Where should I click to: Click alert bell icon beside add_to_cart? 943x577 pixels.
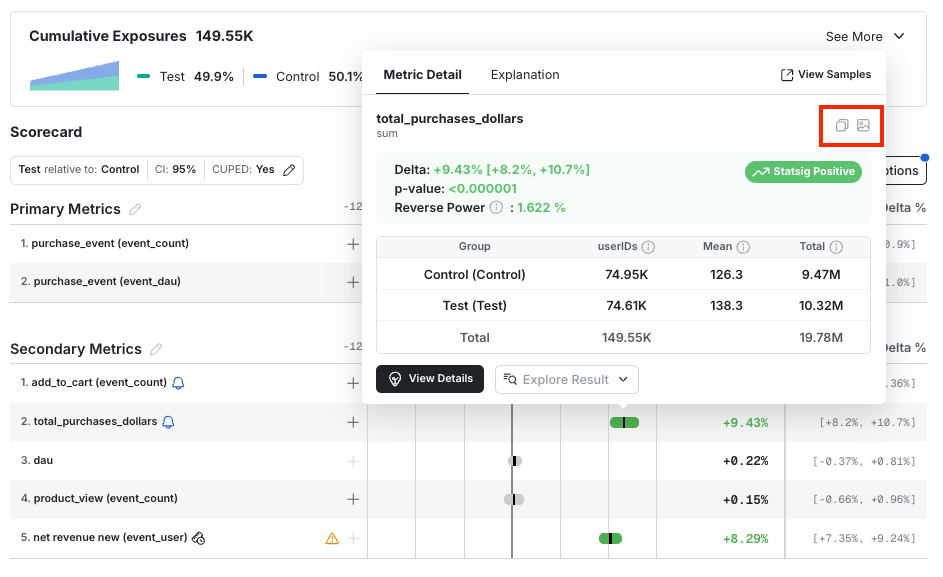(178, 383)
